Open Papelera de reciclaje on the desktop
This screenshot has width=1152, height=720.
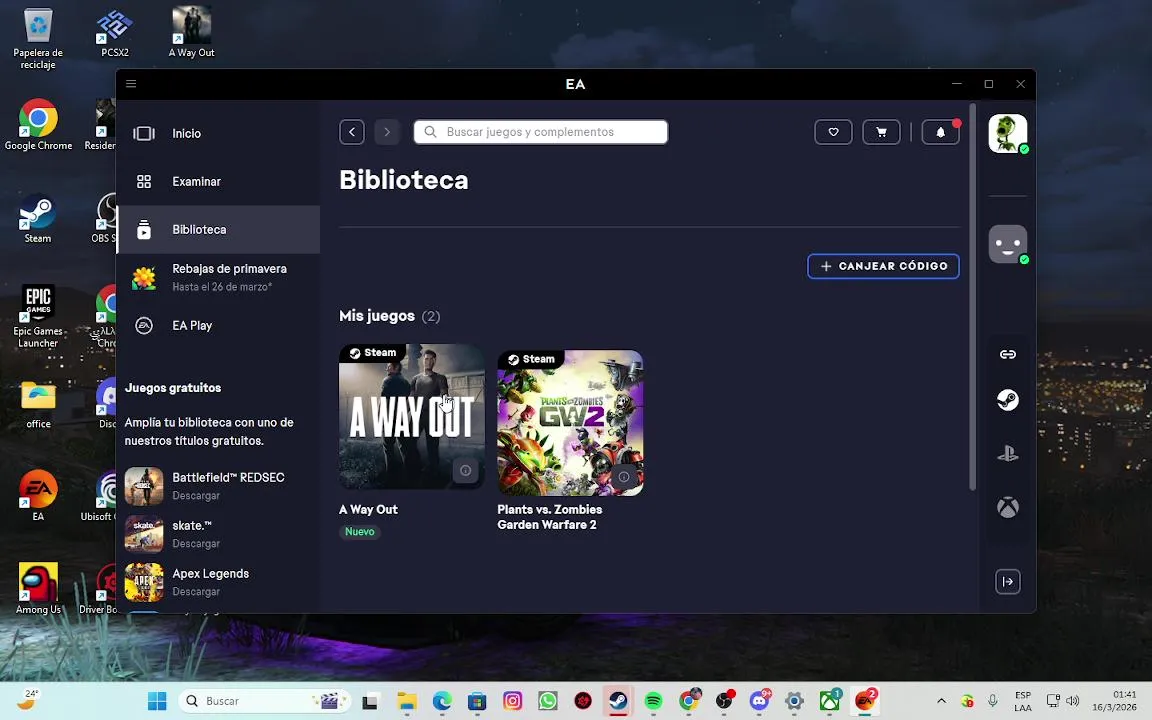coord(38,39)
